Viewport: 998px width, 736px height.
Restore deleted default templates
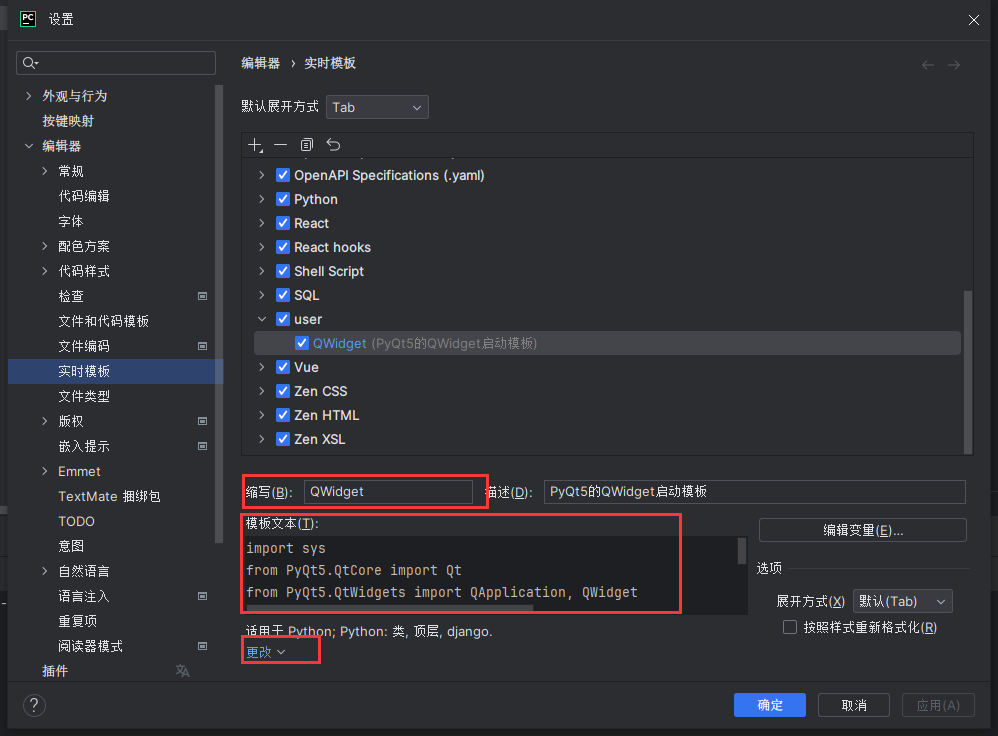click(x=334, y=145)
